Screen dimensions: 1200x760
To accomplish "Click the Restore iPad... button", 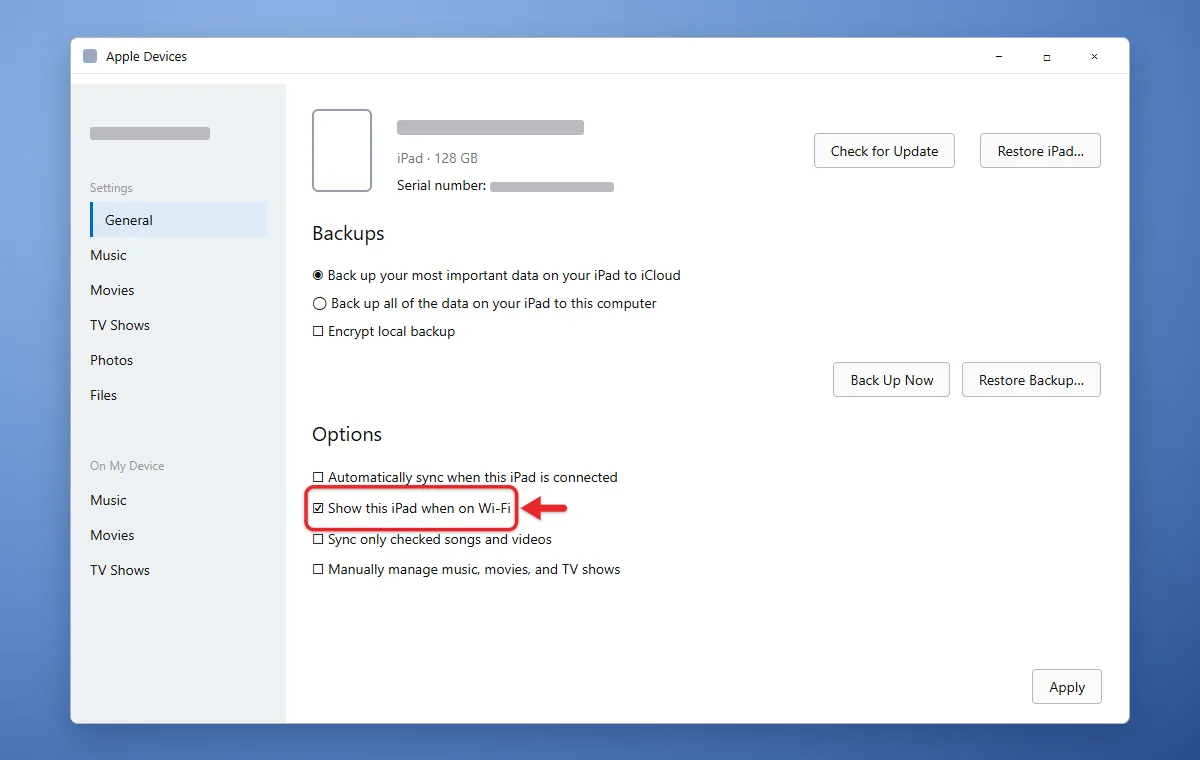I will 1040,151.
